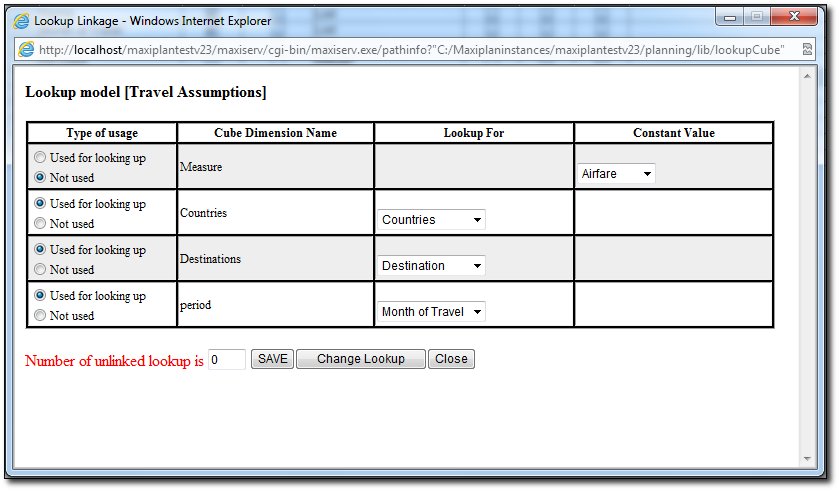This screenshot has width=839, height=491.
Task: Click the Change Lookup button
Action: 360,359
